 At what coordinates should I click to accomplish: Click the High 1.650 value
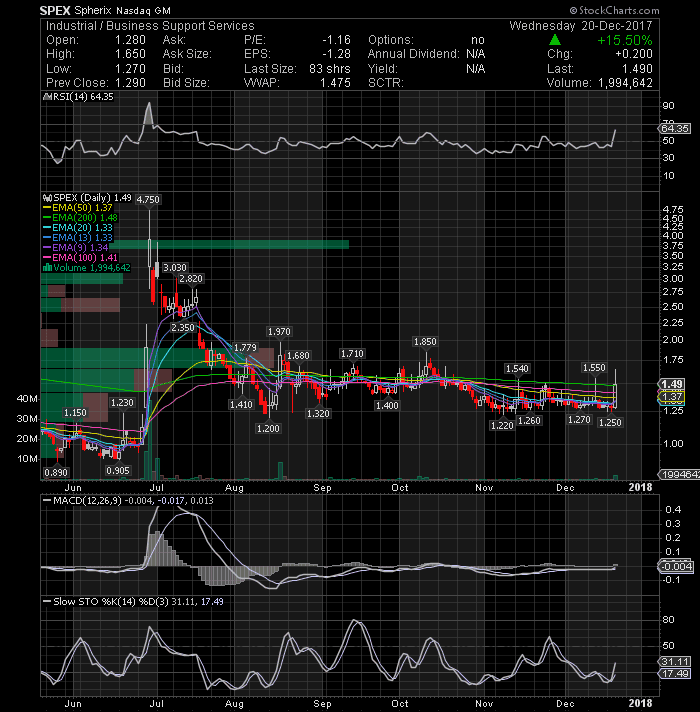click(130, 54)
